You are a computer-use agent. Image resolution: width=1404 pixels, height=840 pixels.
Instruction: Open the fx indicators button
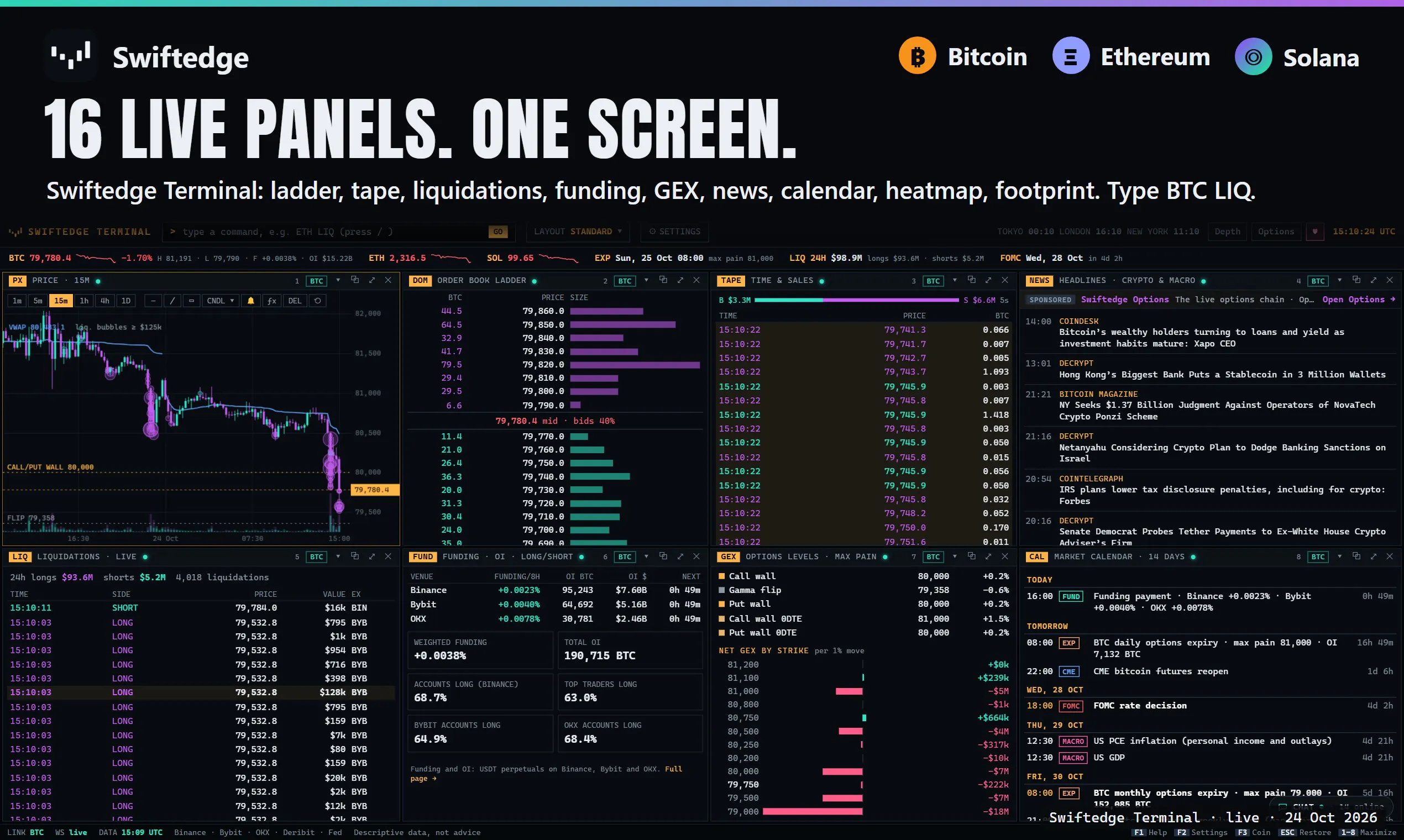tap(272, 301)
